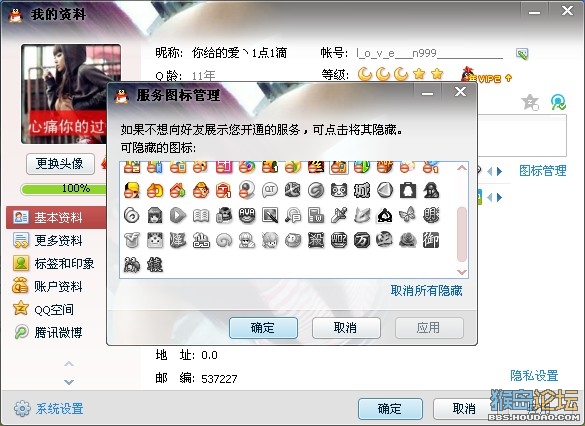The image size is (585, 426).
Task: Select the AVA game service icon
Action: (x=247, y=215)
